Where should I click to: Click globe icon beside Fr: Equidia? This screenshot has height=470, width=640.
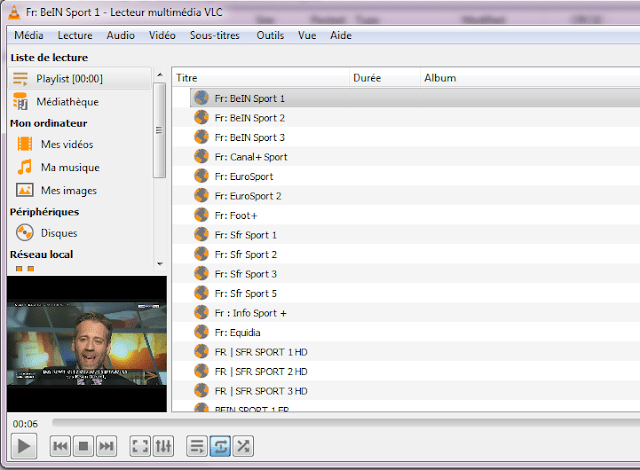[201, 332]
